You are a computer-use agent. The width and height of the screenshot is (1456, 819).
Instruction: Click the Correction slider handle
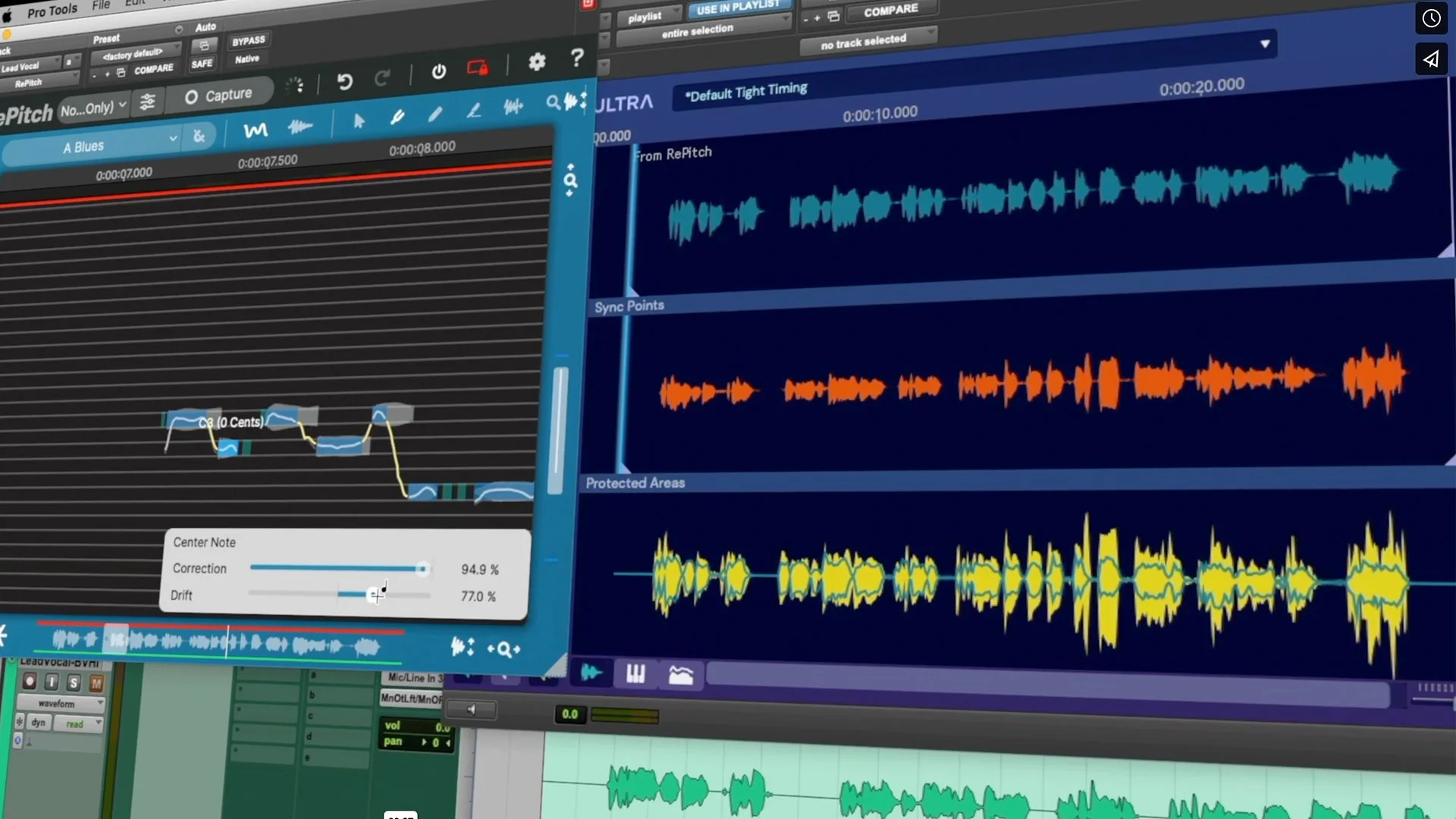(x=422, y=569)
